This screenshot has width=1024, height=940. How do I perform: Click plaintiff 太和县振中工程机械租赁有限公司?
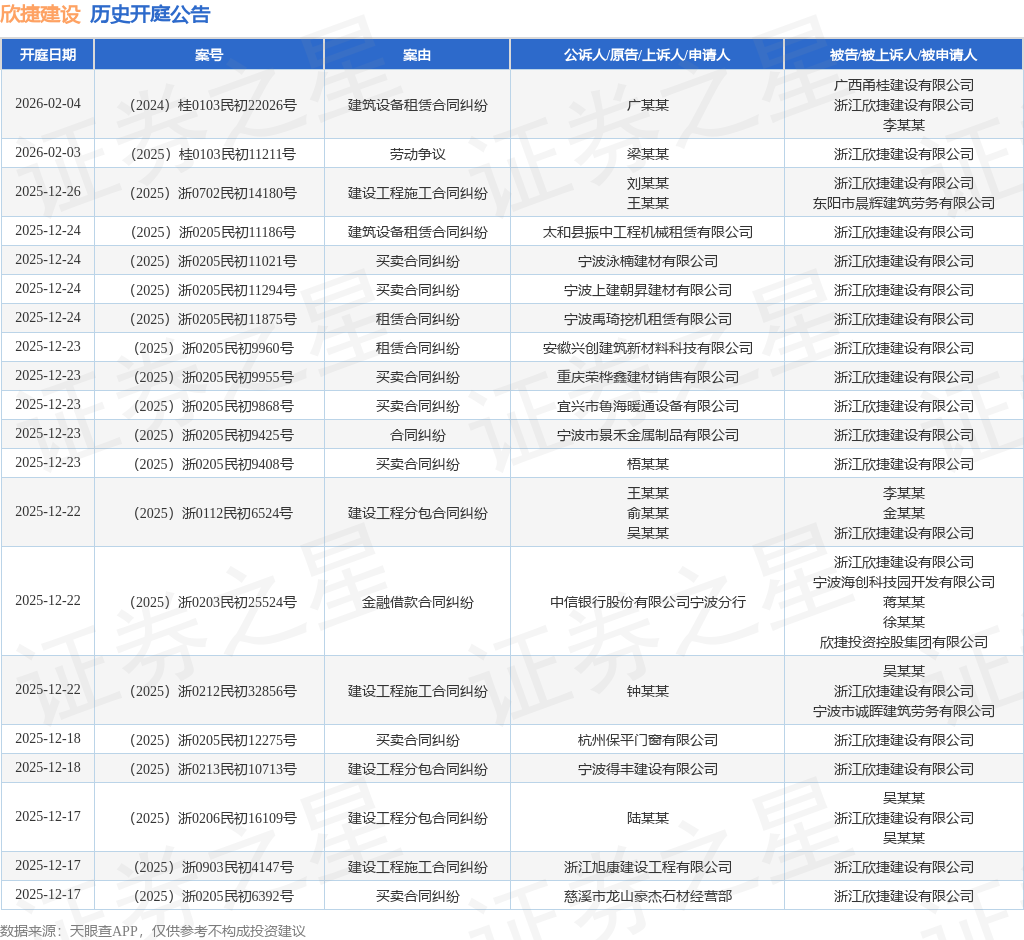coord(647,233)
